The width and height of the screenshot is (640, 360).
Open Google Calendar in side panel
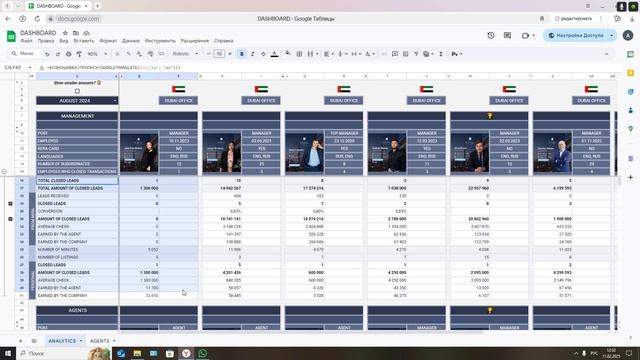click(x=631, y=54)
